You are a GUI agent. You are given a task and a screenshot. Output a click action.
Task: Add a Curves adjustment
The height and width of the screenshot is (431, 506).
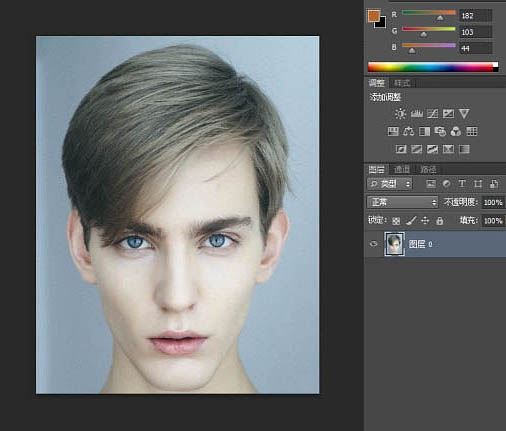(x=432, y=114)
